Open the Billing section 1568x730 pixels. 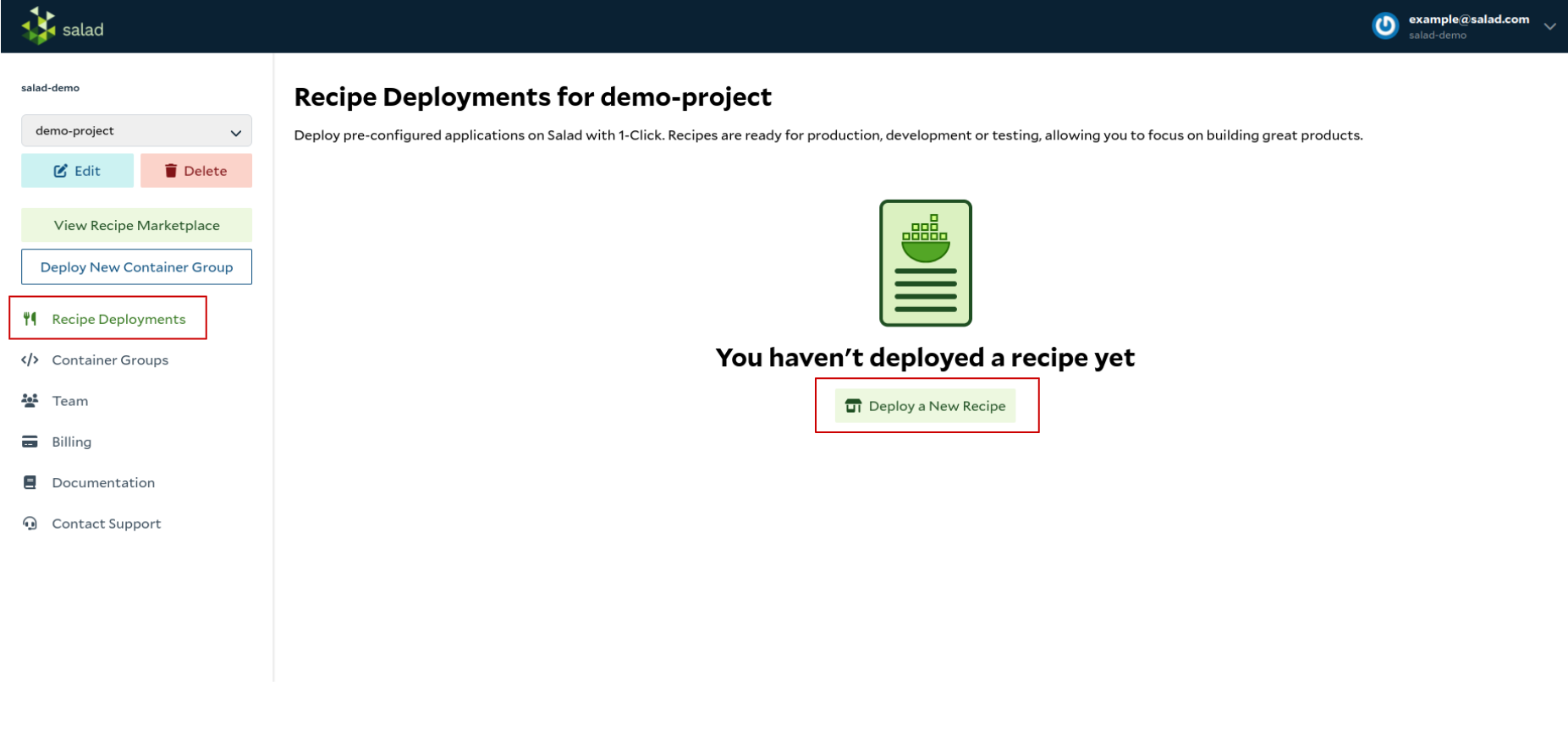[72, 442]
